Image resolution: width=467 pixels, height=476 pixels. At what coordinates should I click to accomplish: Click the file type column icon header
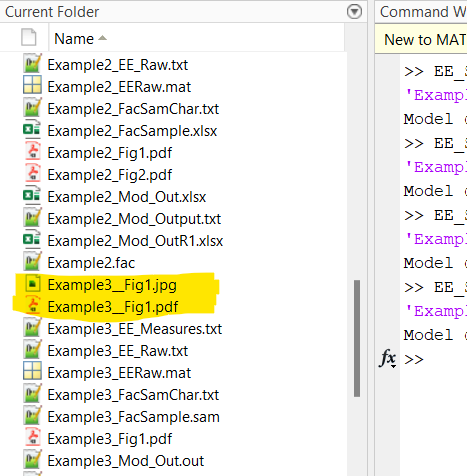click(x=29, y=37)
